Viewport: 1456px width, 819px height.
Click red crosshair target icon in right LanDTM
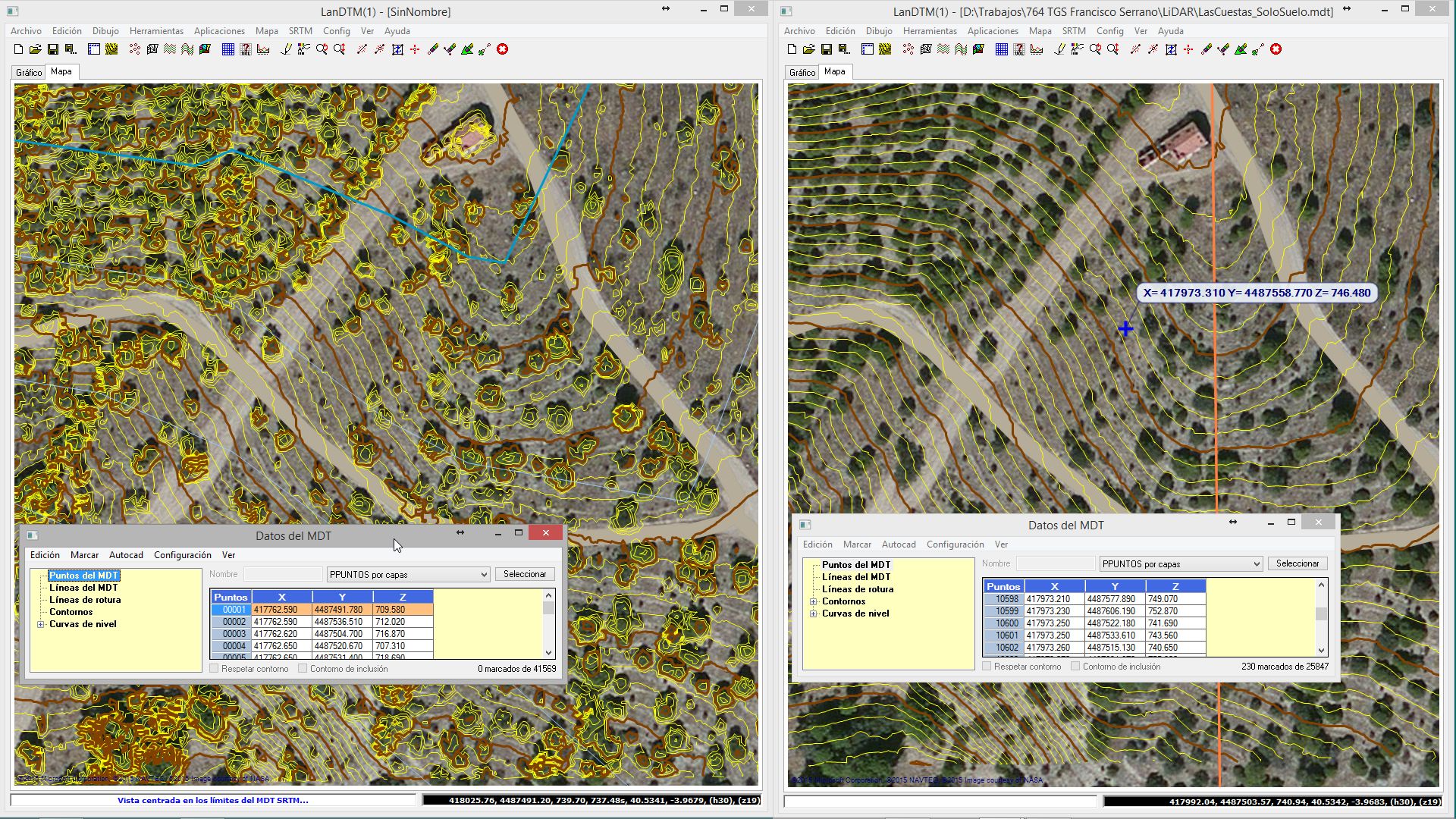pyautogui.click(x=1188, y=49)
